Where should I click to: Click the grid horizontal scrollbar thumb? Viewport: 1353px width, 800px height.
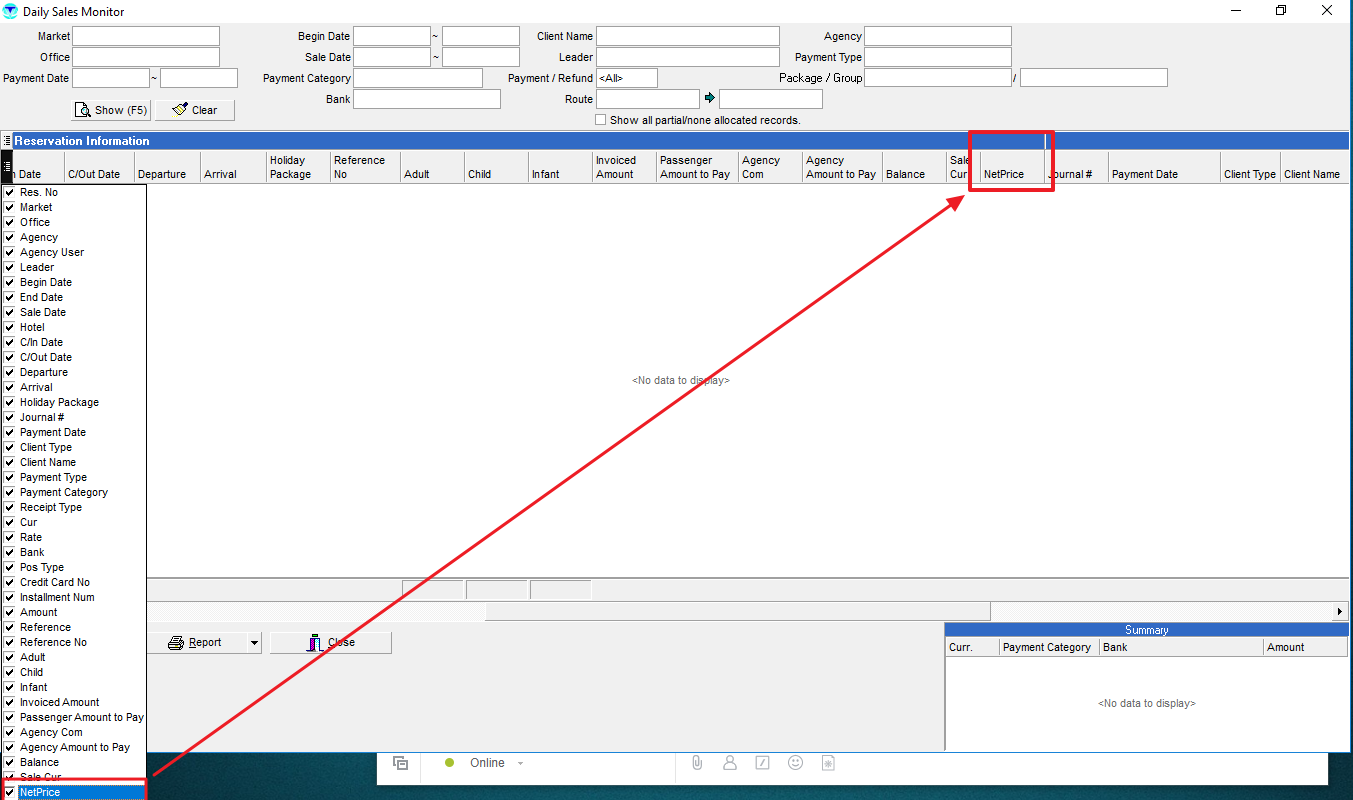click(738, 611)
